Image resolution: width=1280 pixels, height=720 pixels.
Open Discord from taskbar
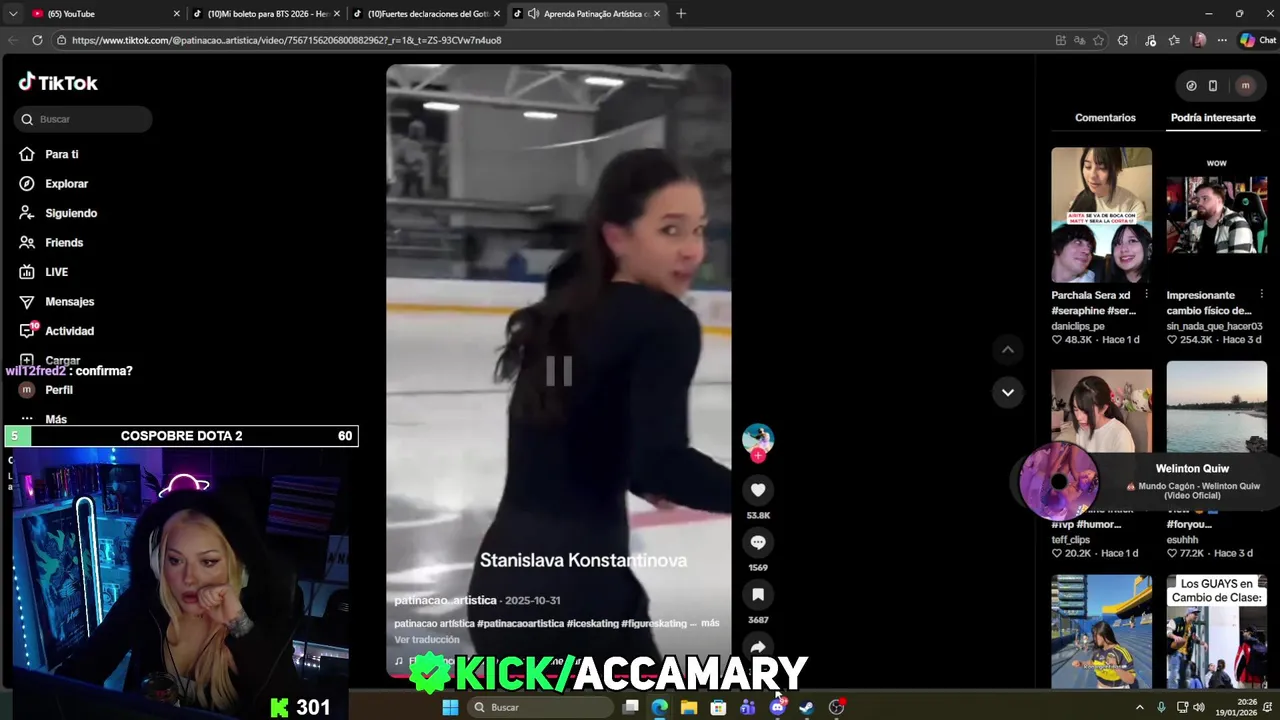778,707
